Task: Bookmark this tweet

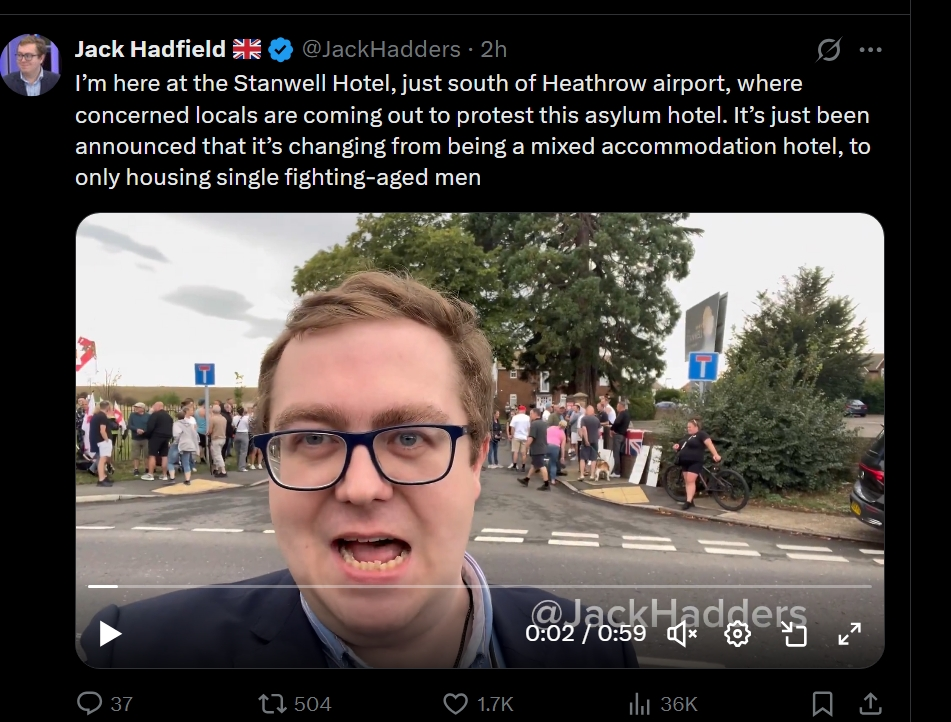Action: (x=822, y=703)
